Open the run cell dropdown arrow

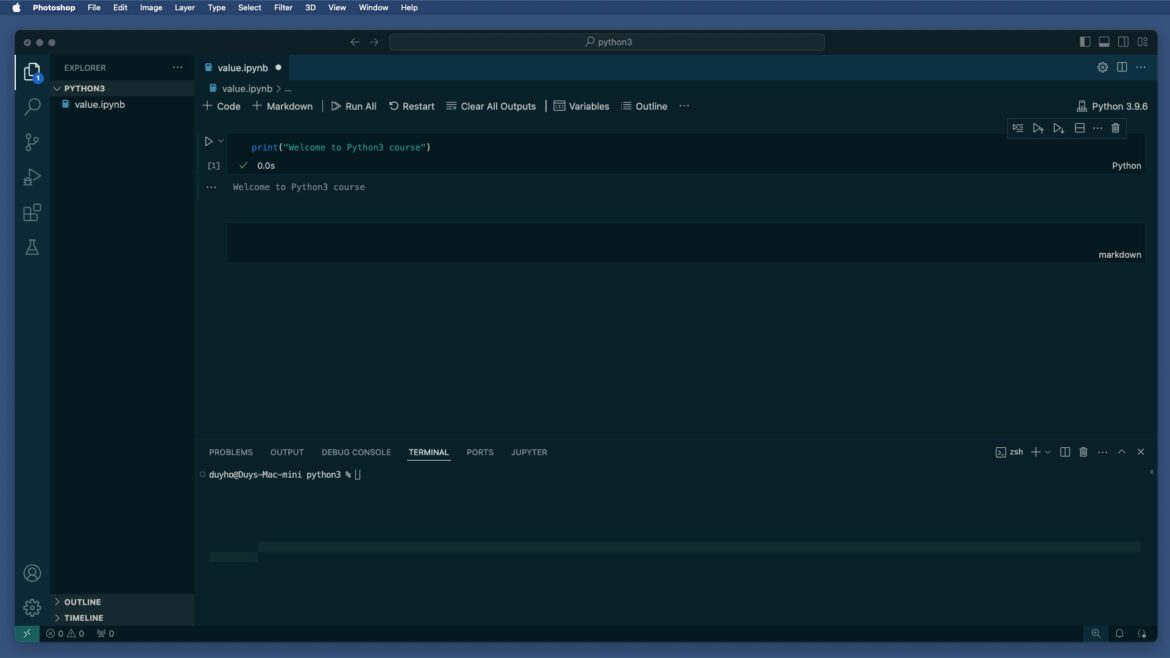(221, 141)
